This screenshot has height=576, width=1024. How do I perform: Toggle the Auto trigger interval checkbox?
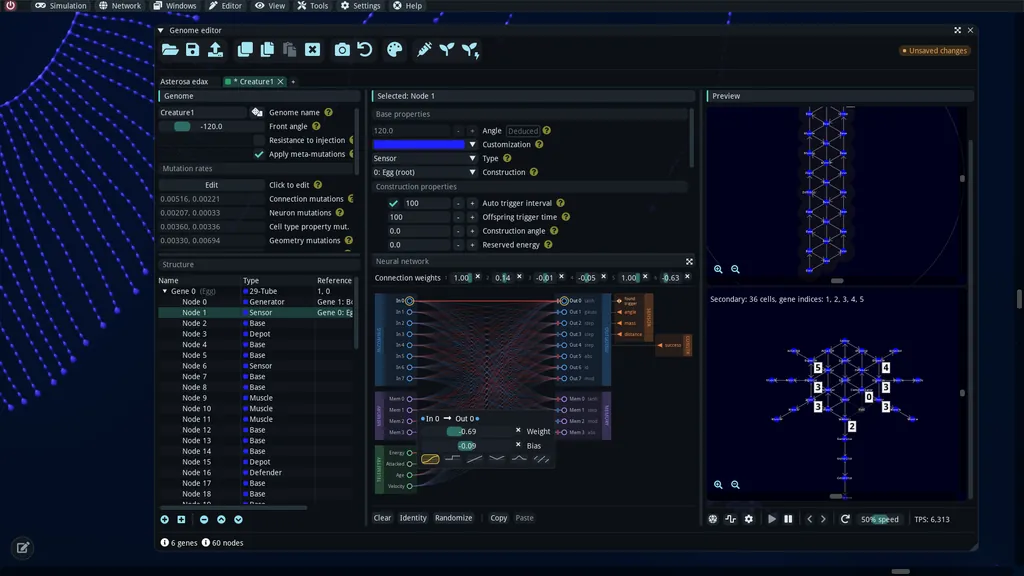393,203
